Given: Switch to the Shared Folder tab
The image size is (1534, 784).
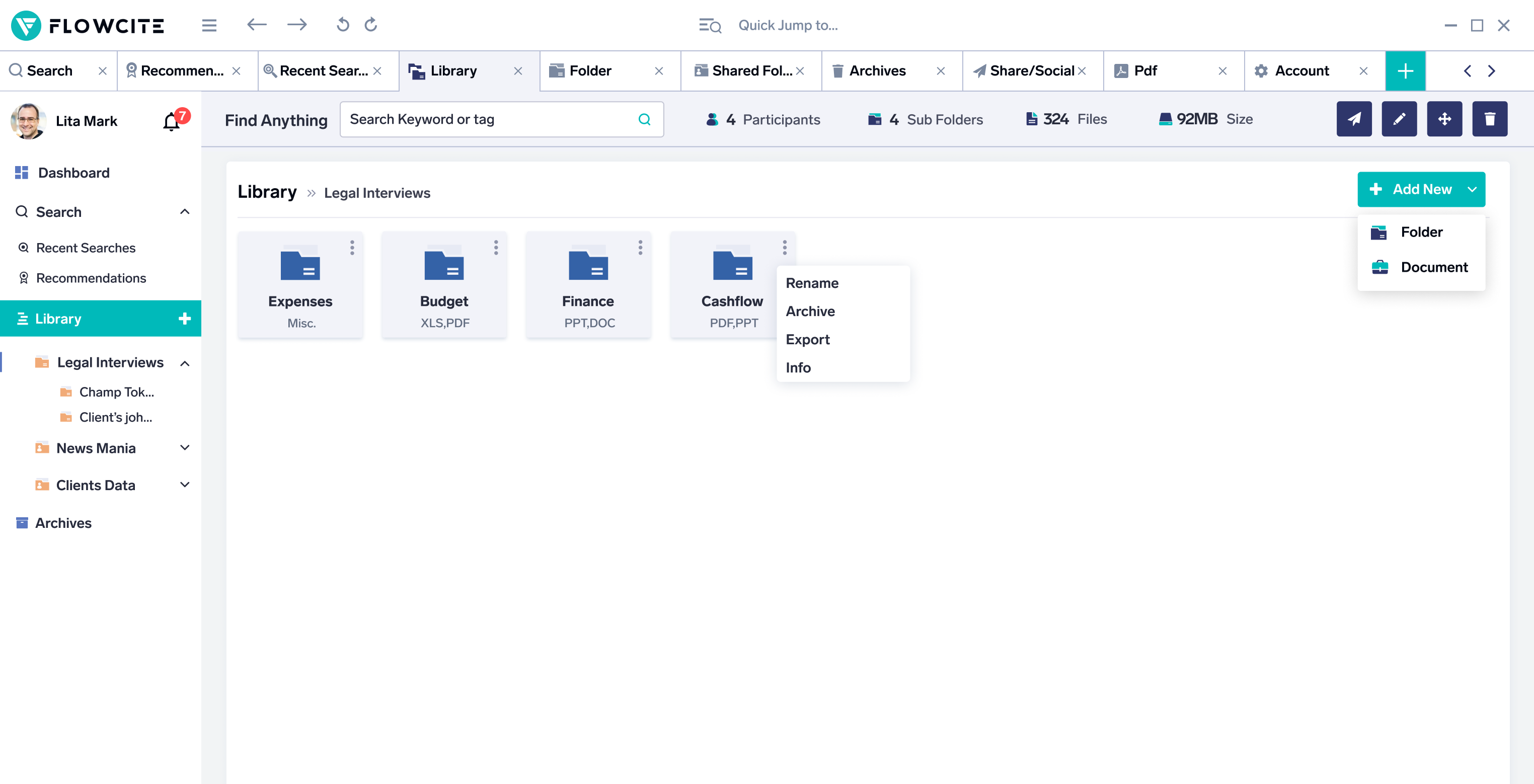Looking at the screenshot, I should pyautogui.click(x=750, y=71).
